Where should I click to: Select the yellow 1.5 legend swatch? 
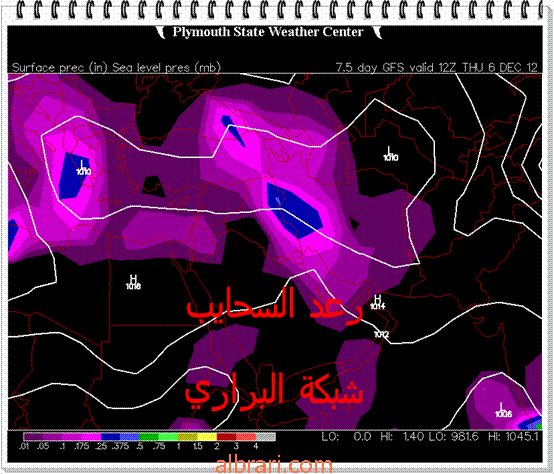pyautogui.click(x=207, y=437)
